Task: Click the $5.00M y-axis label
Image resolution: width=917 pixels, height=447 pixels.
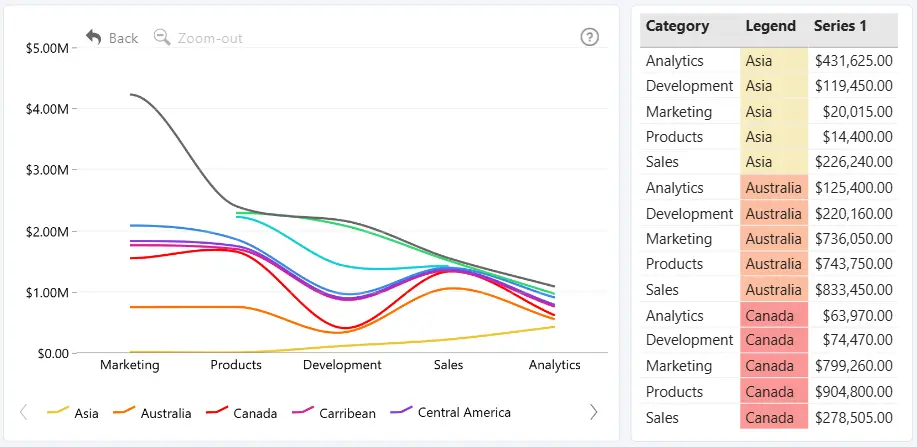Action: (47, 48)
